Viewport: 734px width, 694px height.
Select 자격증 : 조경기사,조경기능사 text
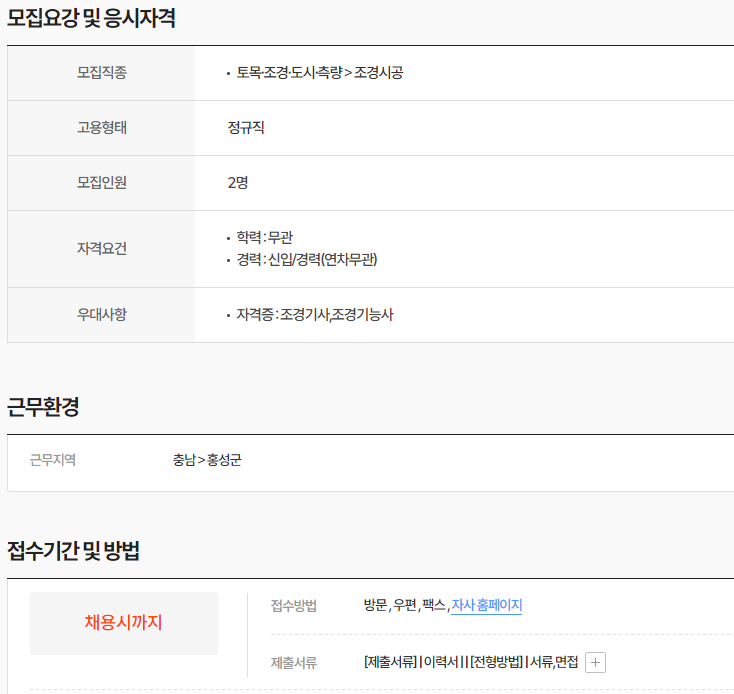(315, 314)
